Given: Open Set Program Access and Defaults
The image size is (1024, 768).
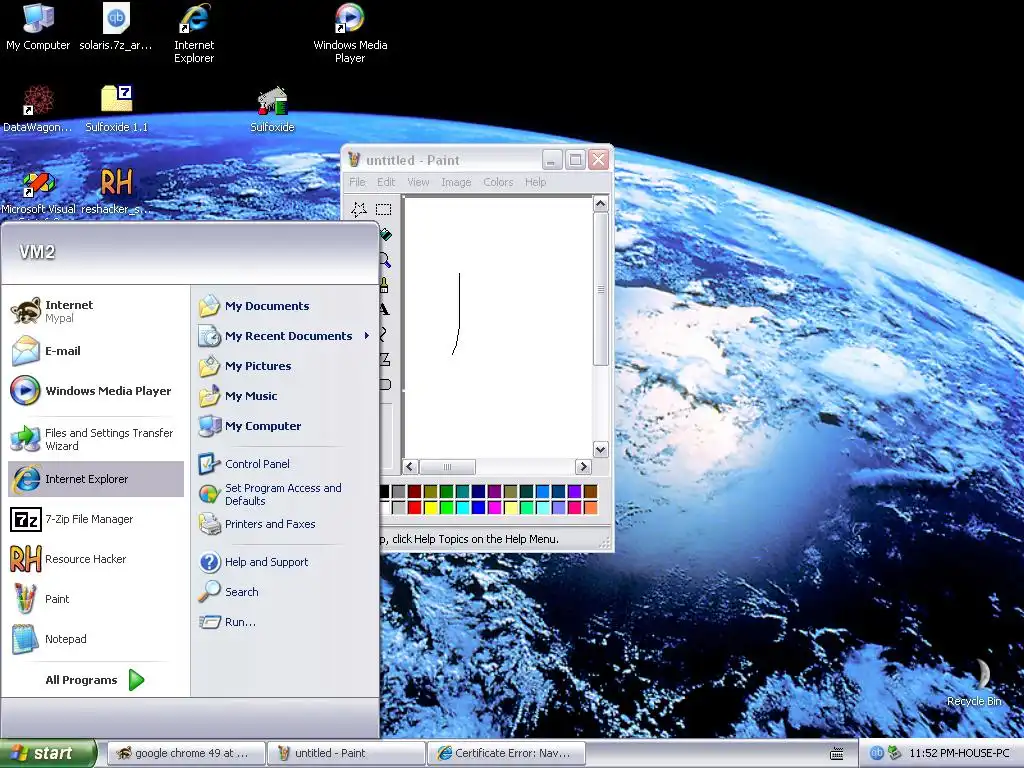Looking at the screenshot, I should (x=284, y=494).
